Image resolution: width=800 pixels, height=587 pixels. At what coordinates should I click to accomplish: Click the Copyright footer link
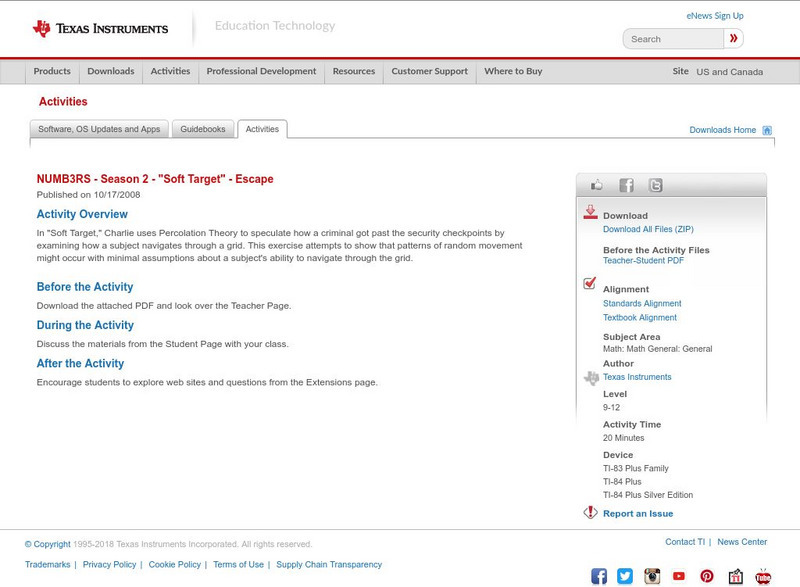(x=47, y=544)
